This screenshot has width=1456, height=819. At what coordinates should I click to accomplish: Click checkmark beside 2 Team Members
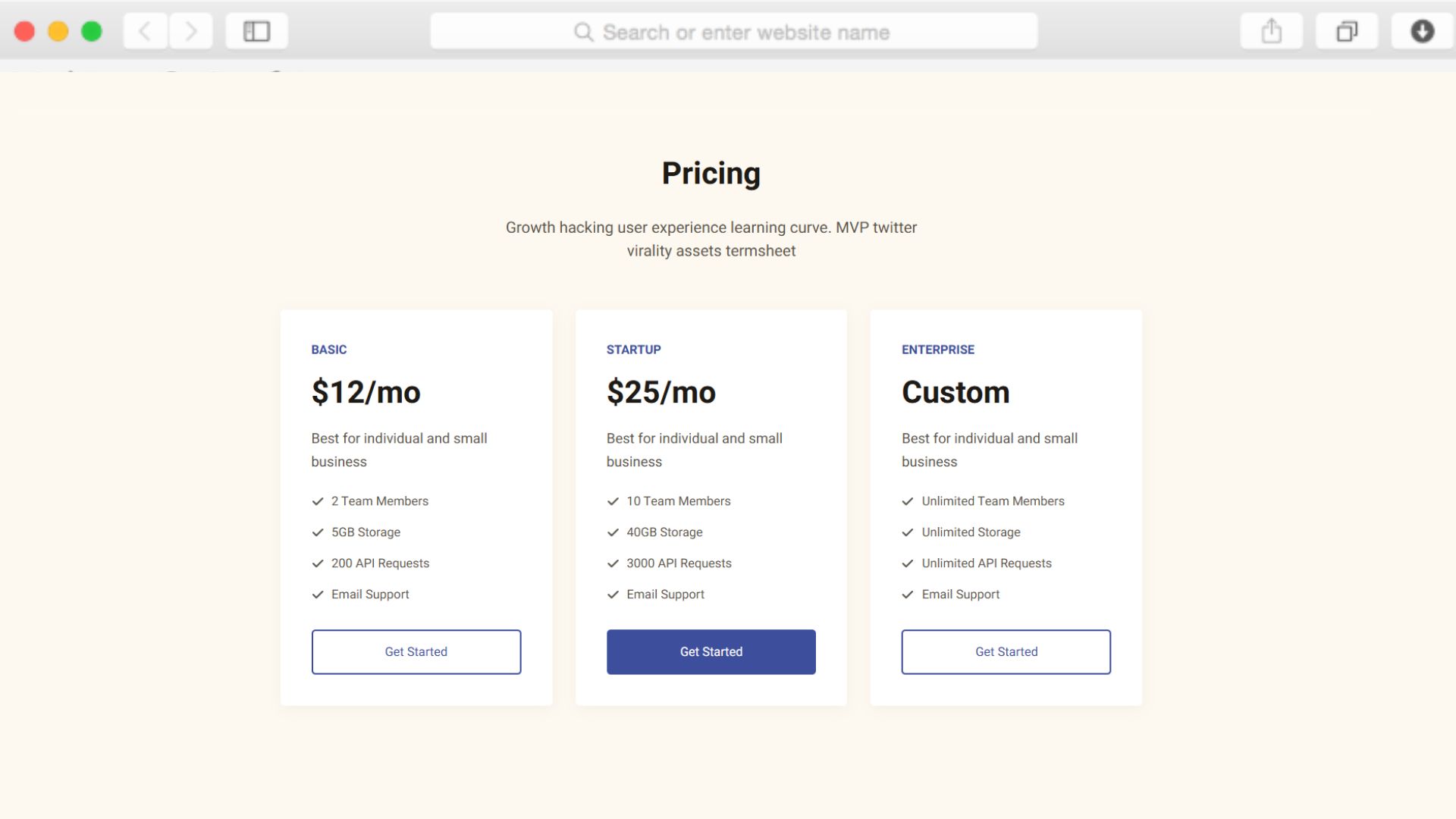[318, 501]
